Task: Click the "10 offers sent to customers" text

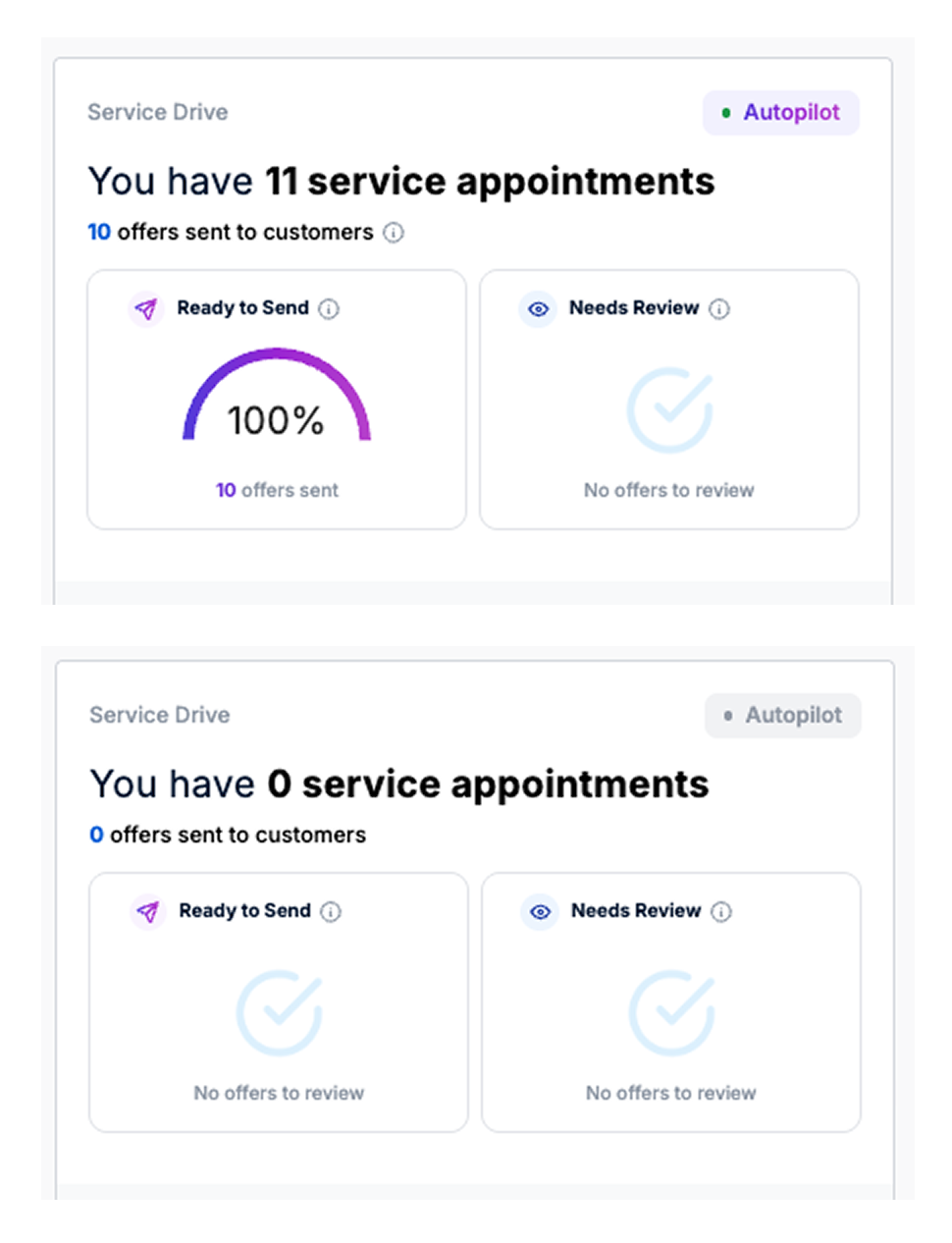Action: pyautogui.click(x=231, y=233)
